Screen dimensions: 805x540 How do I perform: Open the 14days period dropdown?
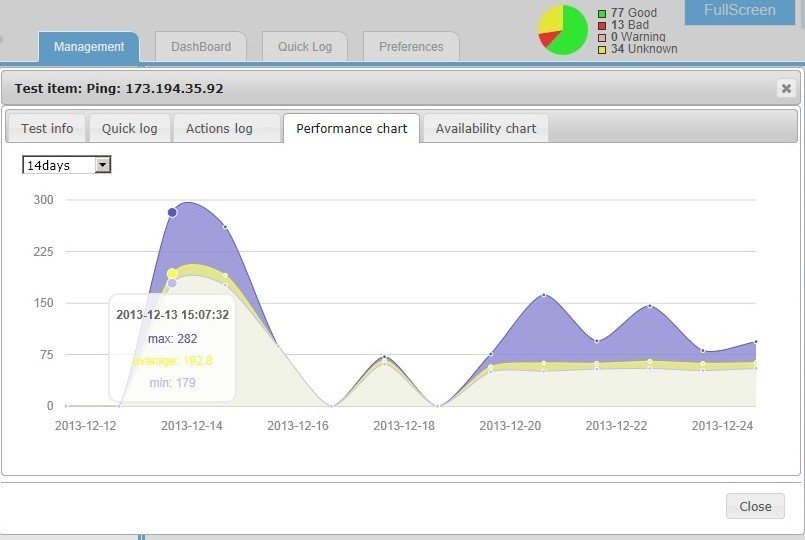67,165
